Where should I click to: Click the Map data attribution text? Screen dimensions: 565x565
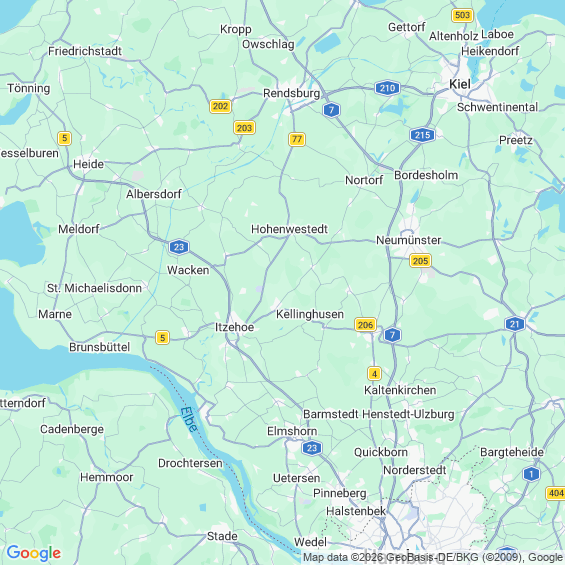click(x=433, y=557)
